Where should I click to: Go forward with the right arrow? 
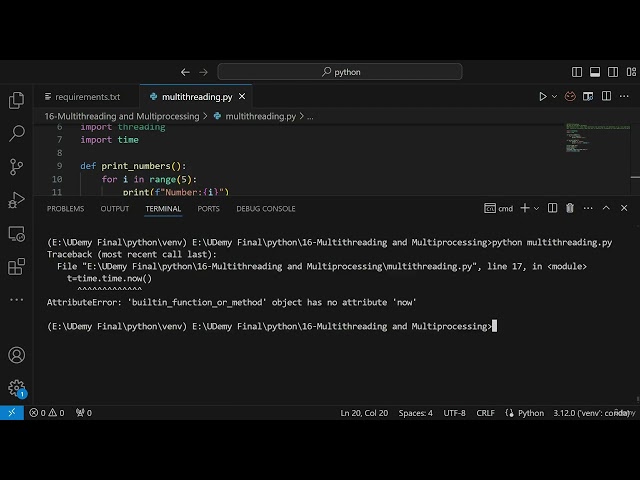point(203,72)
